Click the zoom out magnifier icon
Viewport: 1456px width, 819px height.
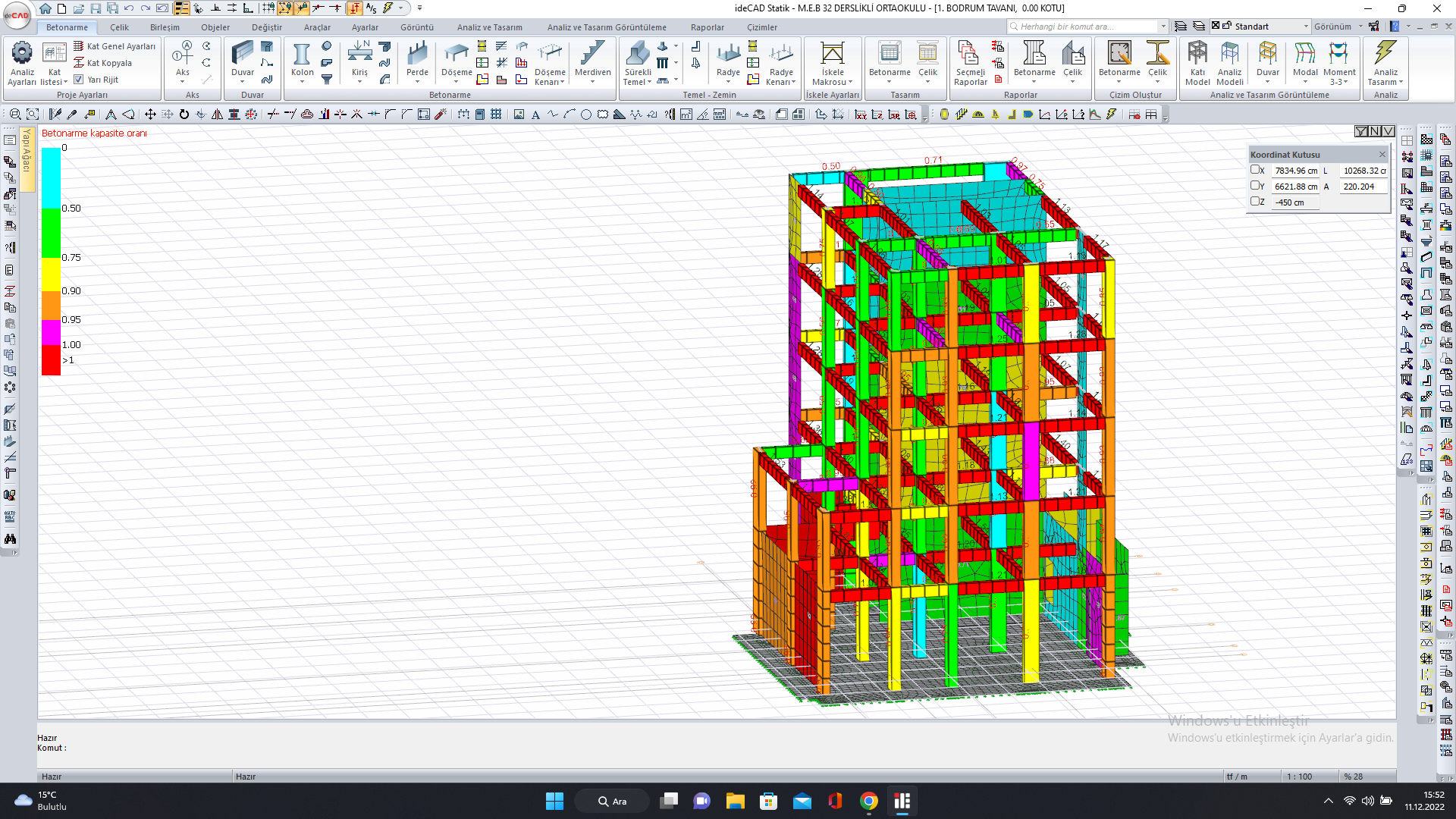tap(15, 115)
